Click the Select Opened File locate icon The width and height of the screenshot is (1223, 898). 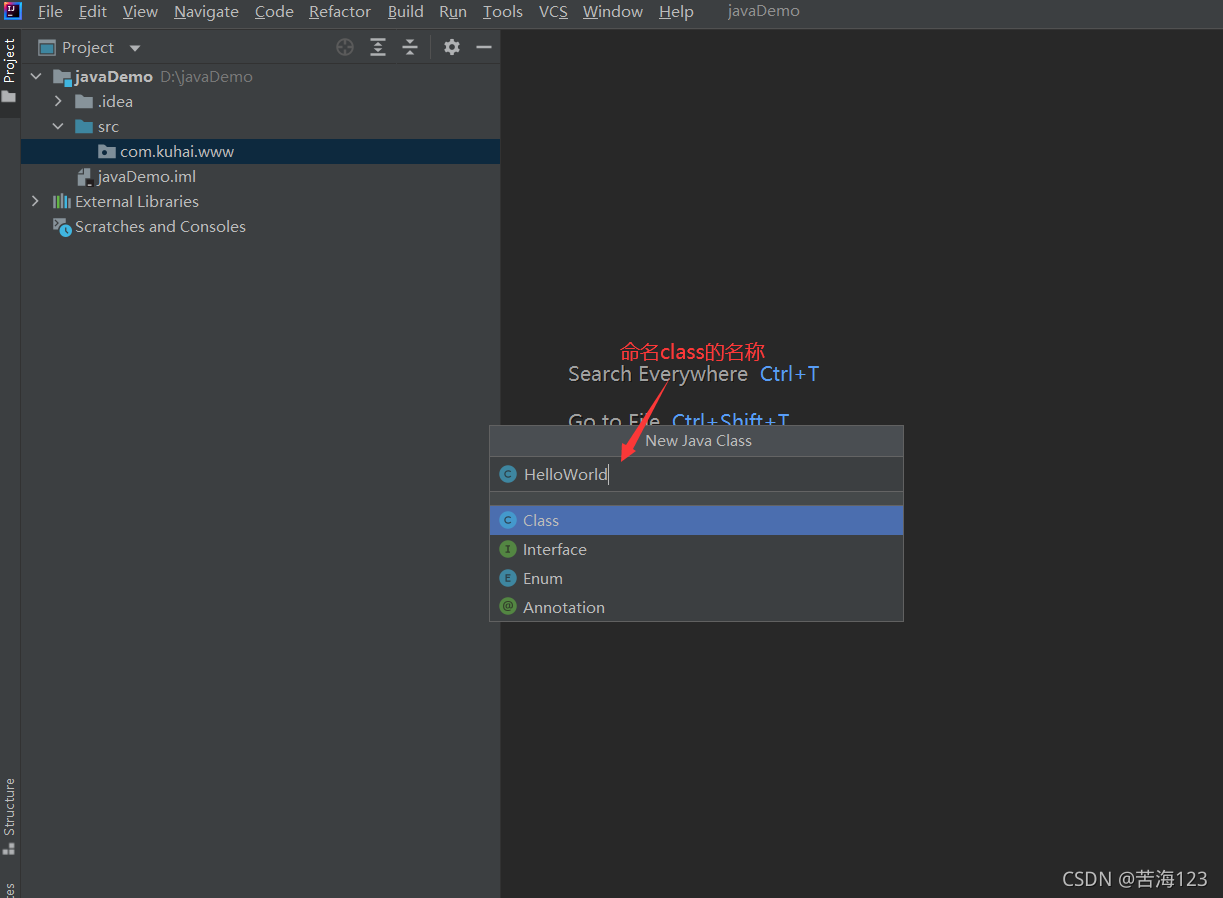click(x=345, y=47)
